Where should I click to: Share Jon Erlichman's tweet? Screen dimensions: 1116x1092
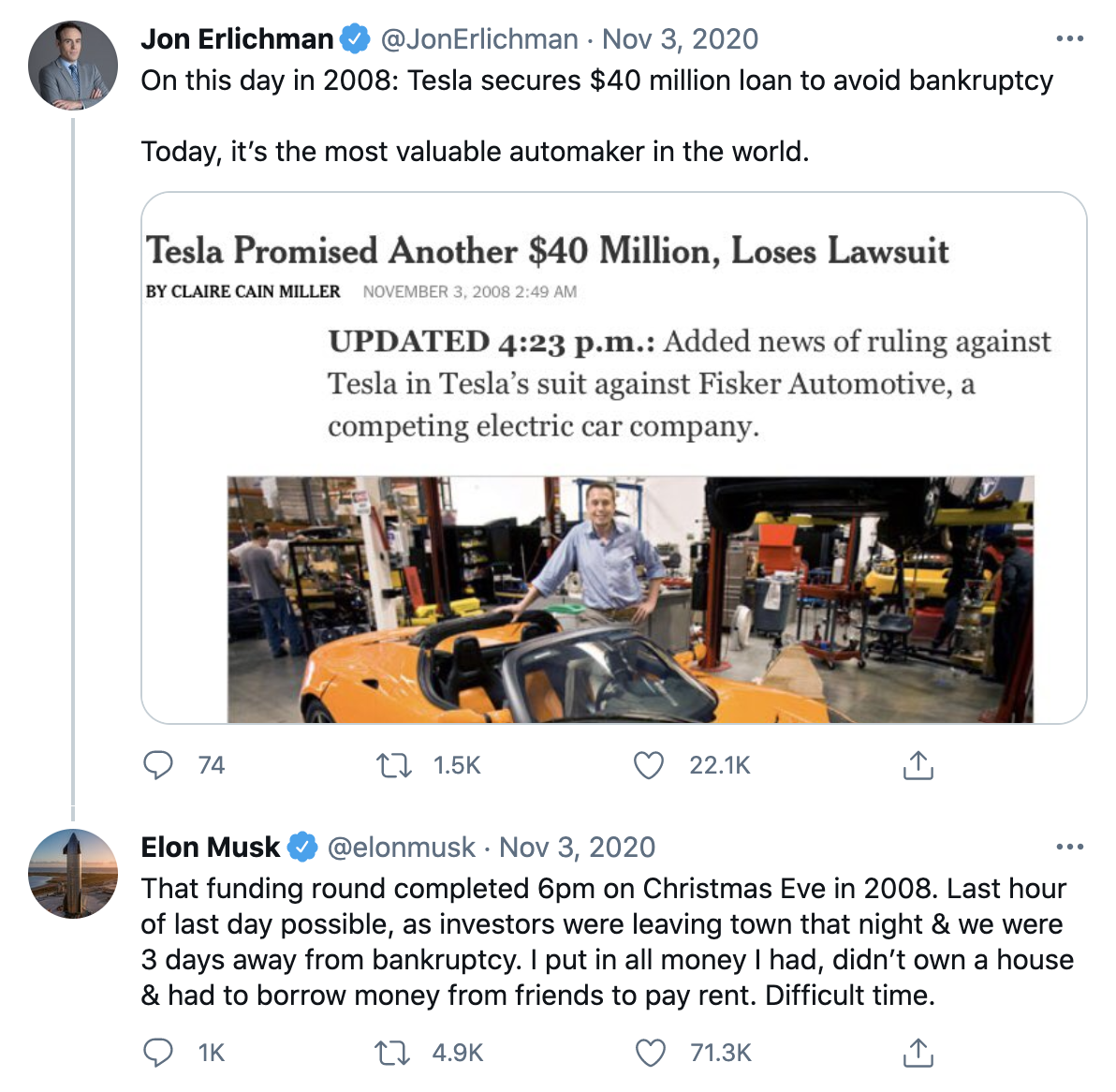point(918,765)
